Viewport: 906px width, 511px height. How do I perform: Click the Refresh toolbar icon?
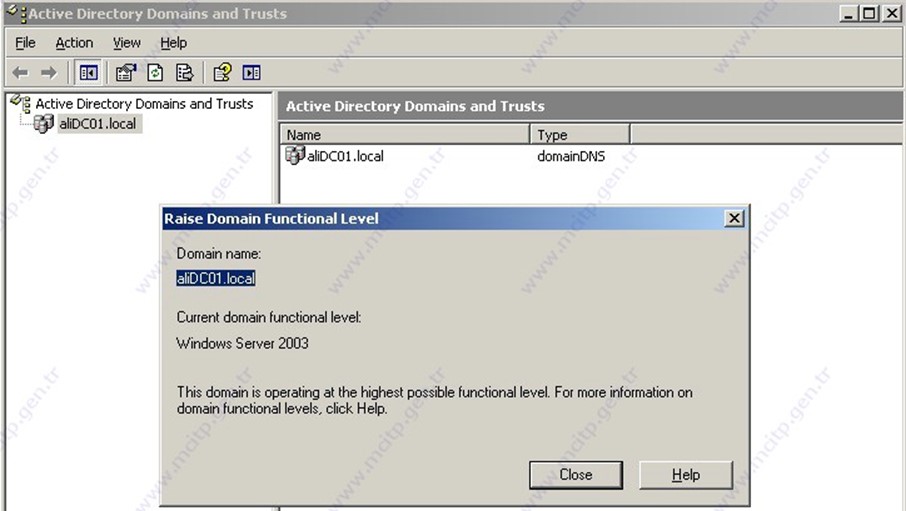coord(155,73)
